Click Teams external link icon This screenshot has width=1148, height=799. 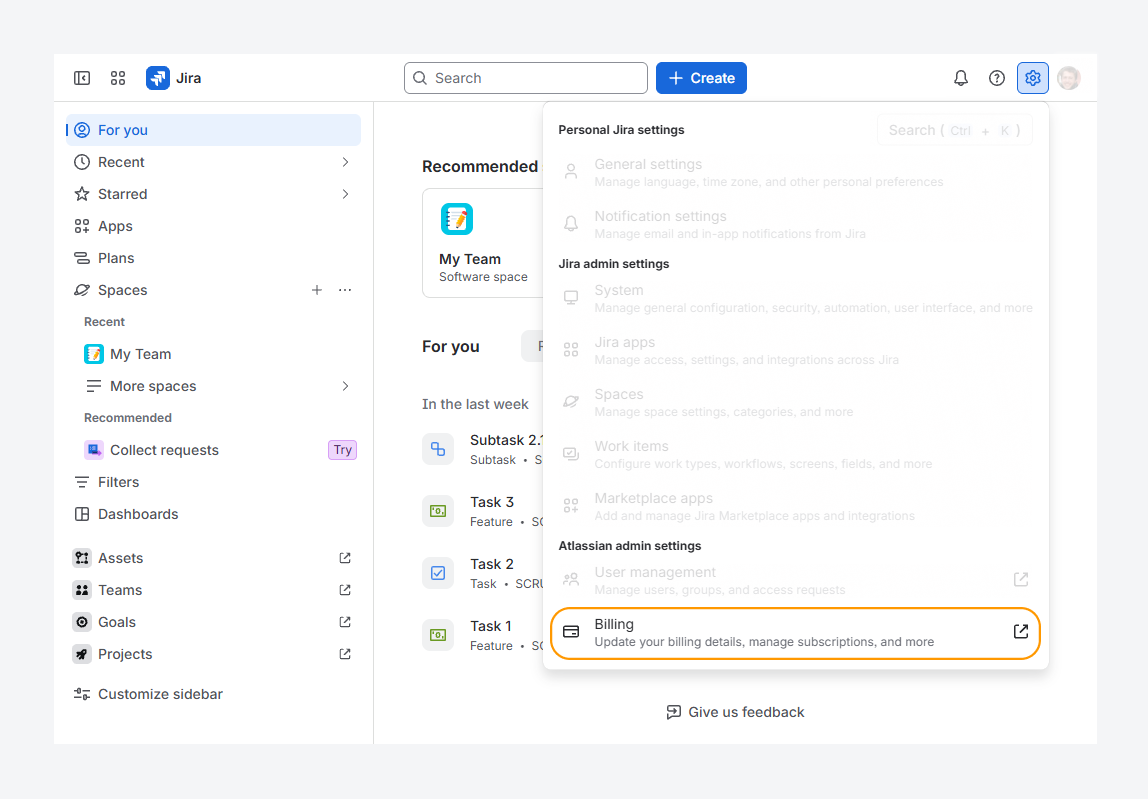(x=345, y=590)
